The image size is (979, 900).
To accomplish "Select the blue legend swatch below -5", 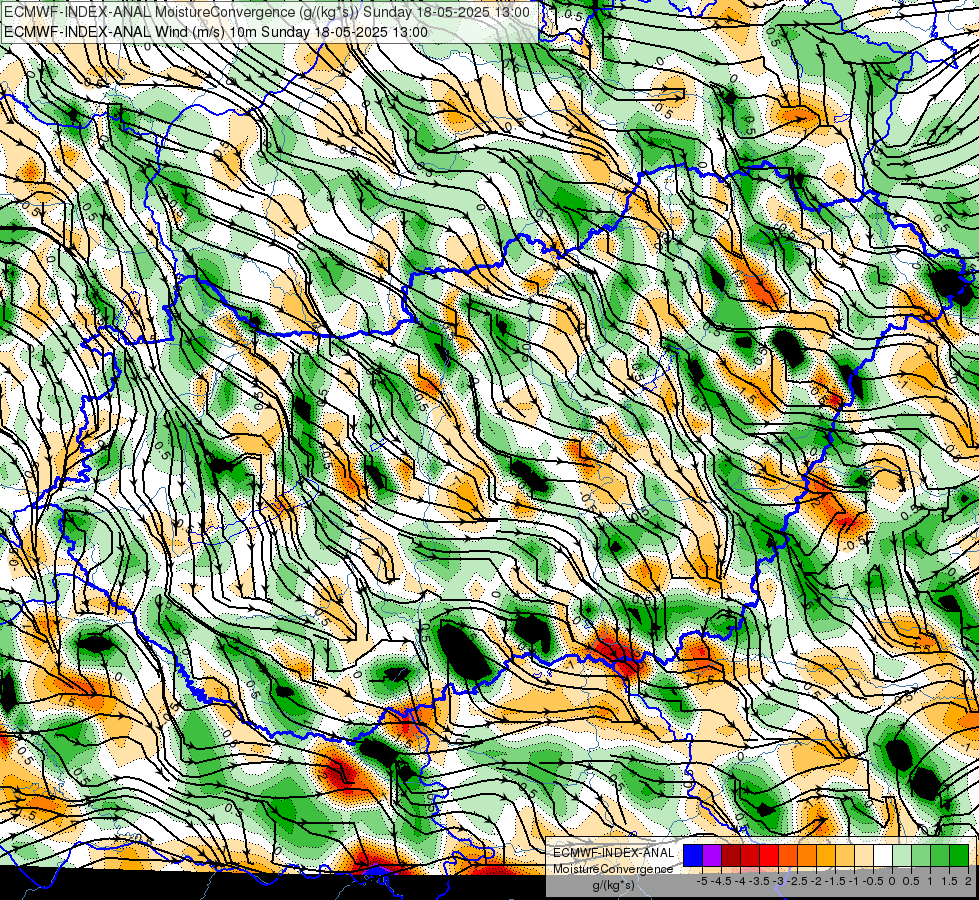I will pyautogui.click(x=693, y=856).
